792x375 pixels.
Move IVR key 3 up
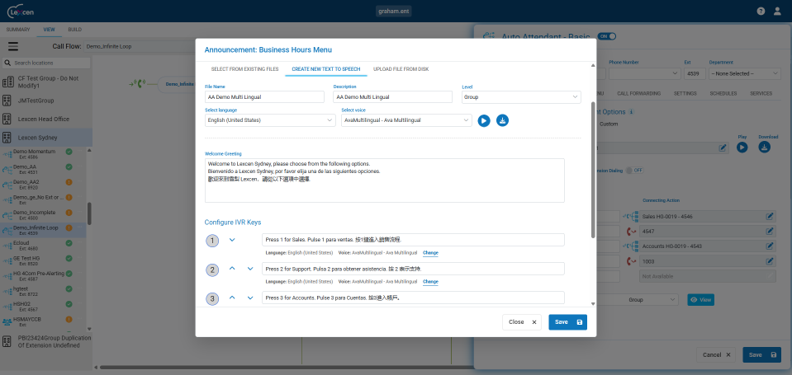tap(232, 298)
